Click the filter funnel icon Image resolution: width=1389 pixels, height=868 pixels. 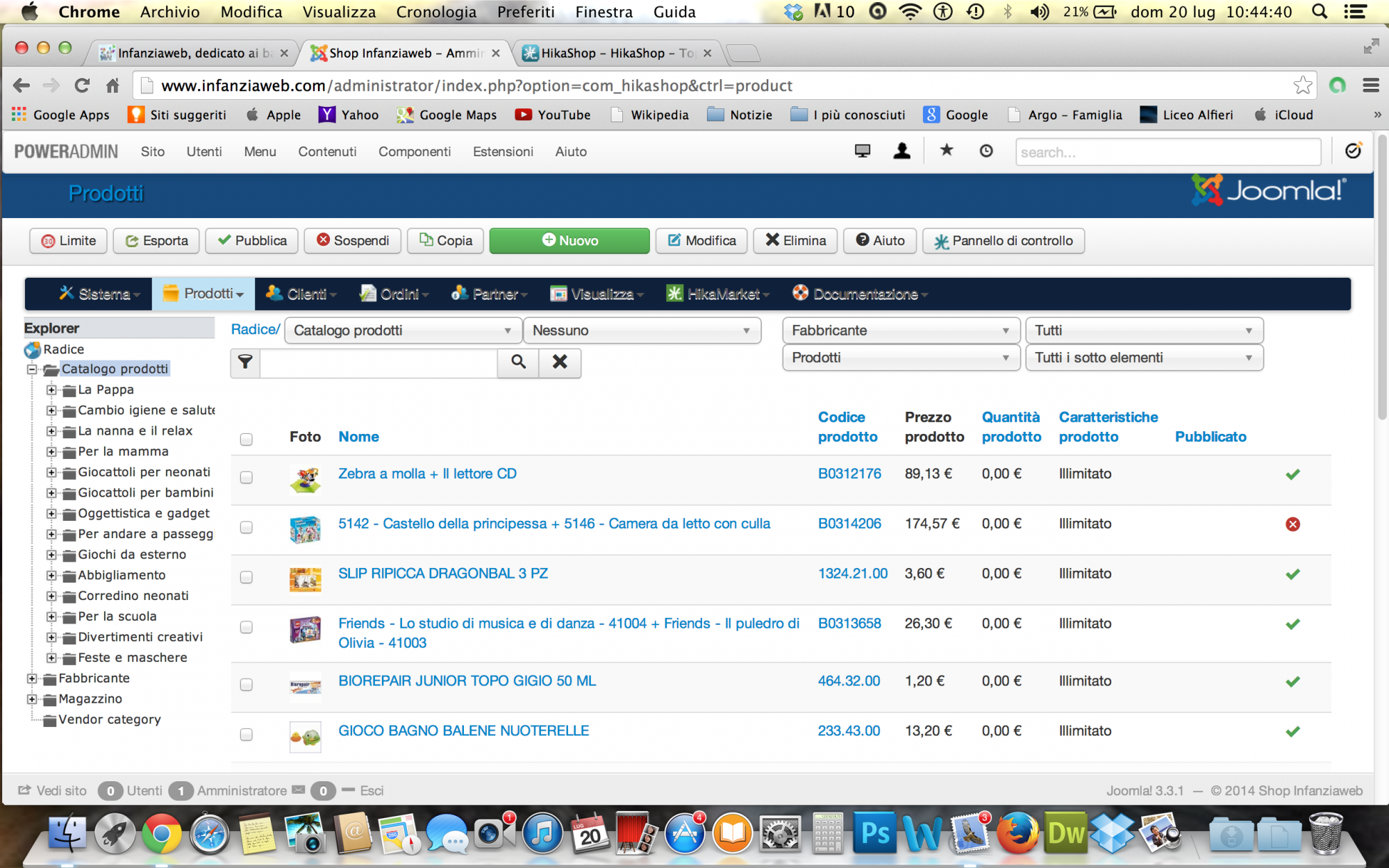[x=245, y=362]
